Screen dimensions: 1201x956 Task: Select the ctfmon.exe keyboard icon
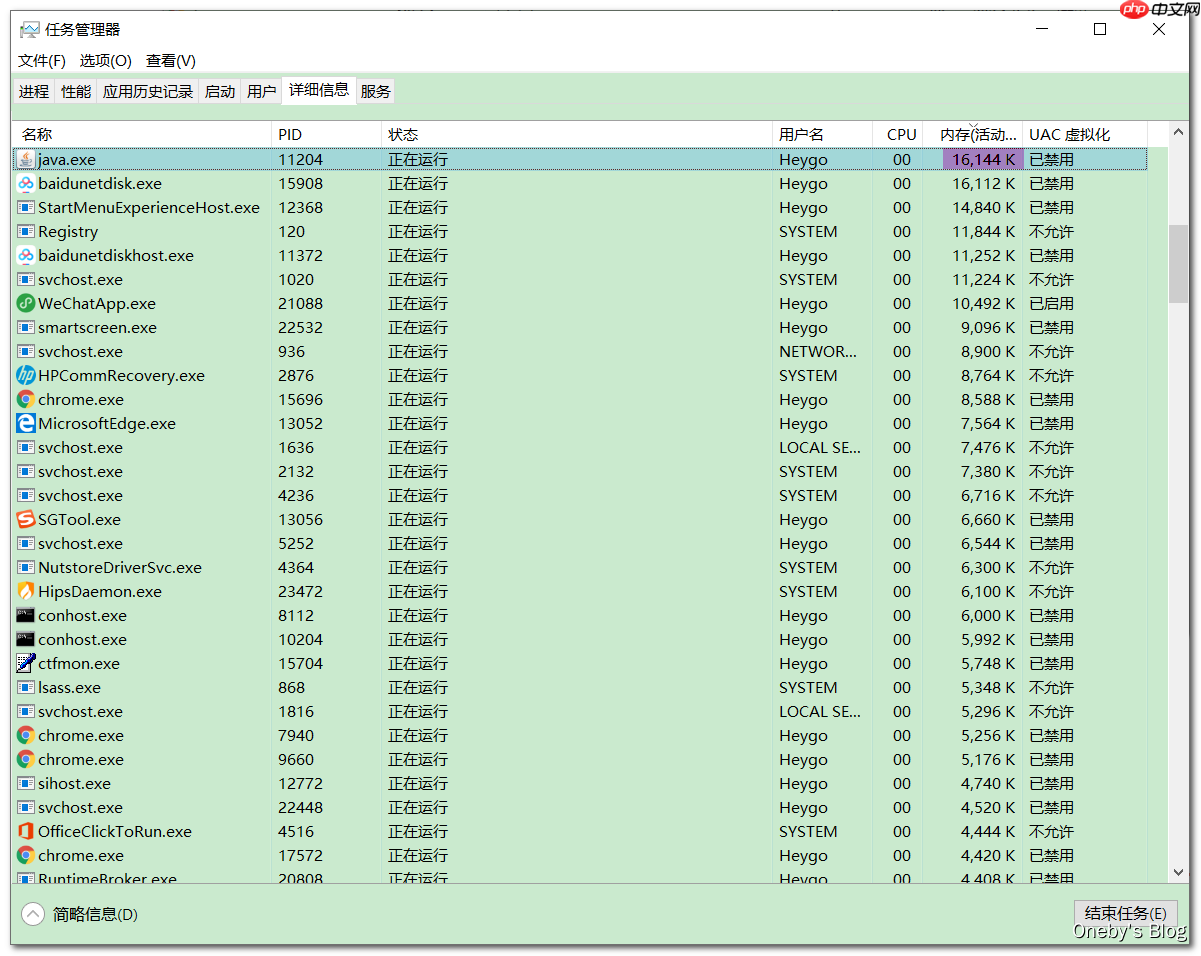click(x=24, y=663)
